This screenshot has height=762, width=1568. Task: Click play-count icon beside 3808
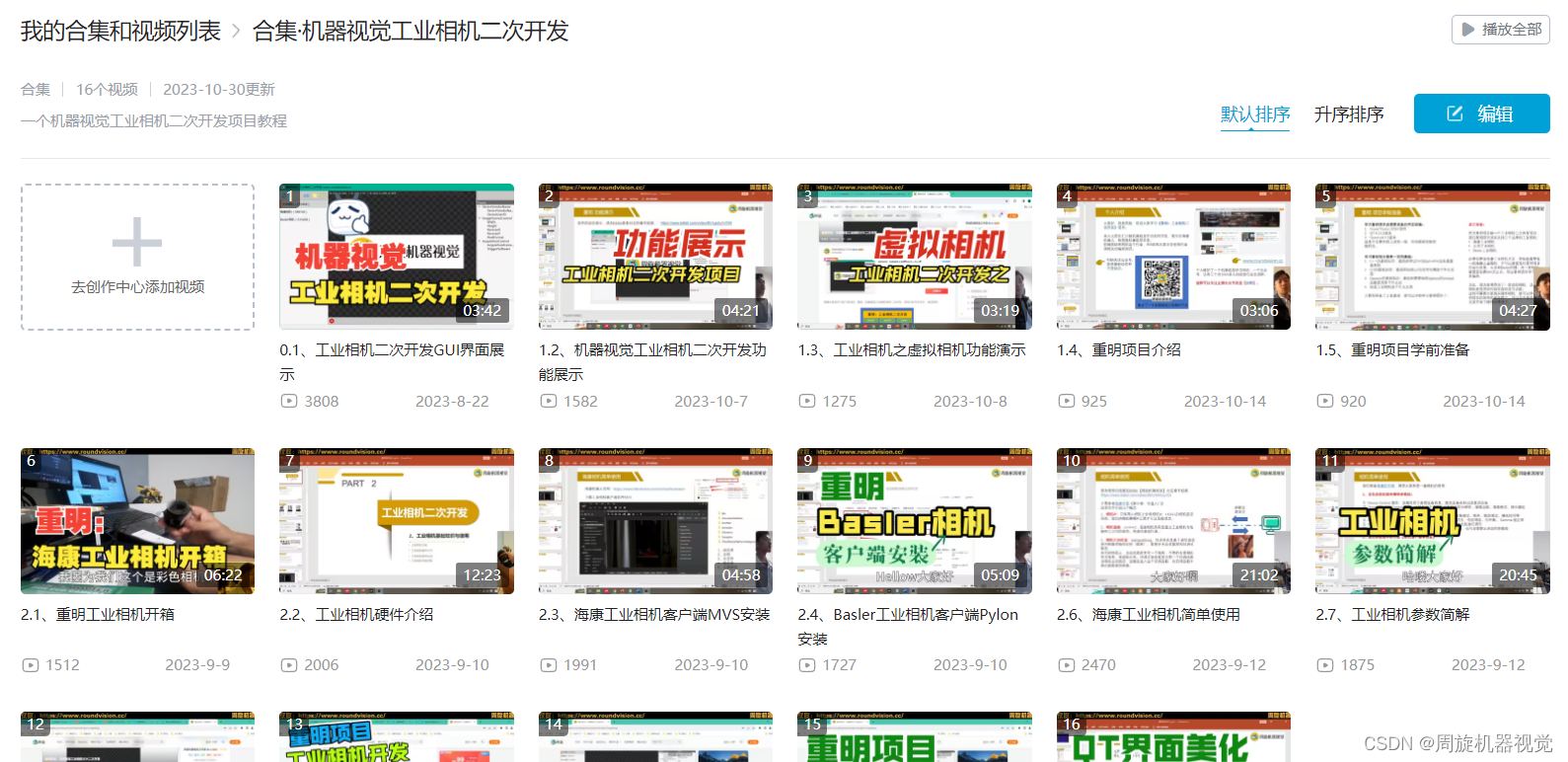pos(289,401)
